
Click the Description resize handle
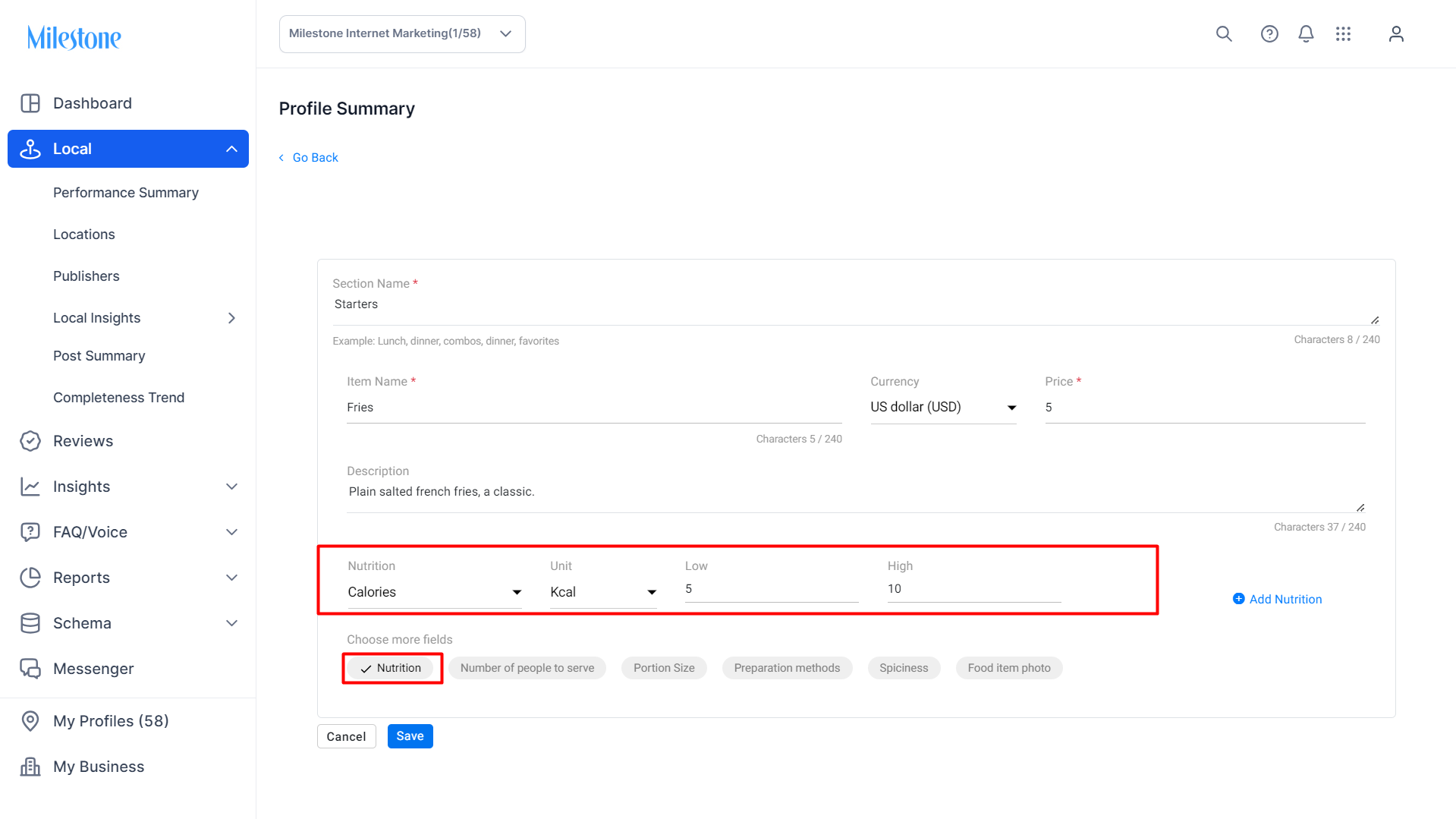[x=1360, y=508]
